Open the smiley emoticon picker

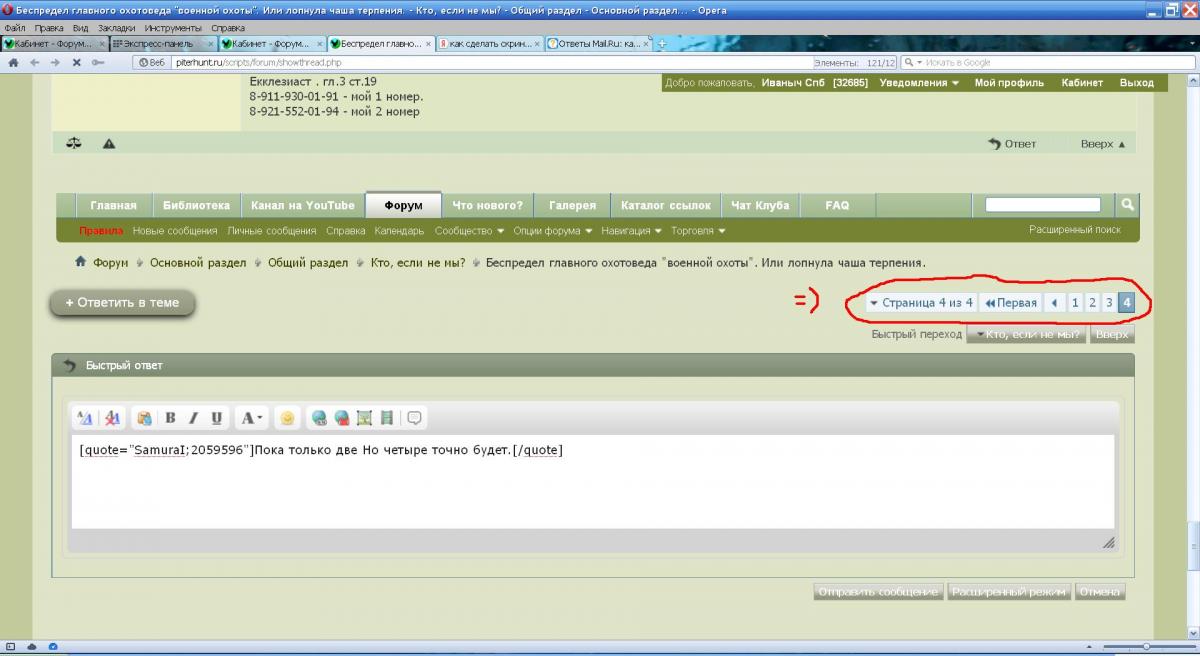click(287, 418)
